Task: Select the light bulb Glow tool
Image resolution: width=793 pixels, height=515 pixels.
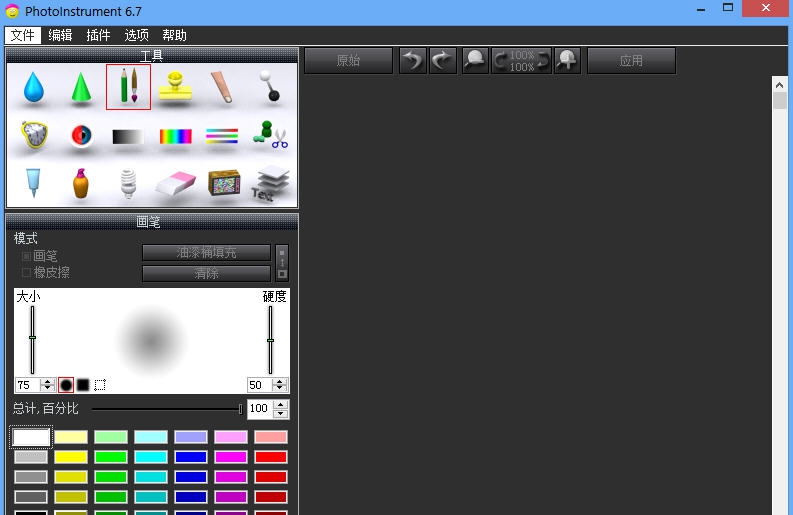Action: 128,183
